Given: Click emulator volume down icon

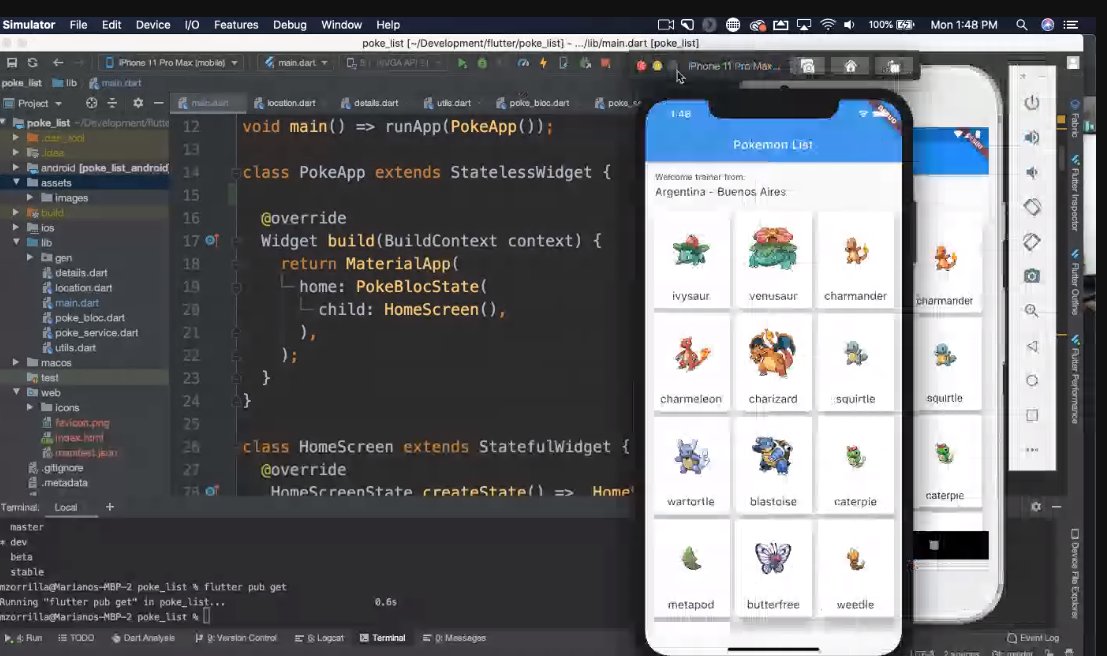Looking at the screenshot, I should coord(1031,172).
